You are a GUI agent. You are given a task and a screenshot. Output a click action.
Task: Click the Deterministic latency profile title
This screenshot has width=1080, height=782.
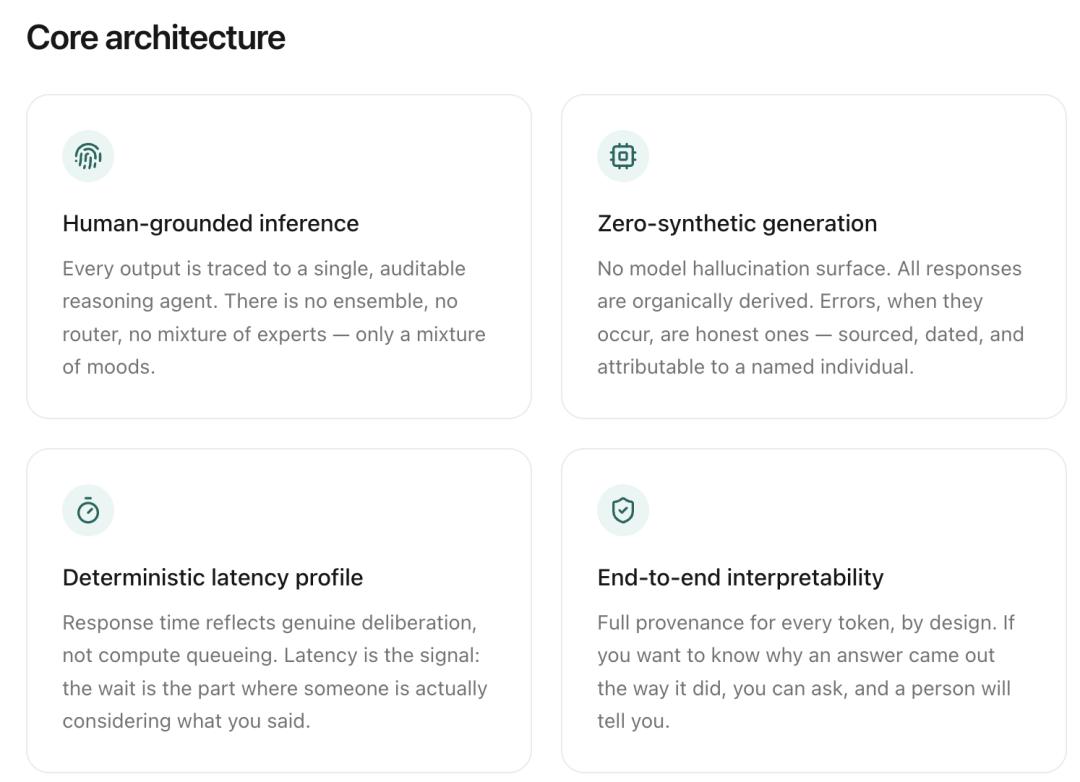point(213,577)
